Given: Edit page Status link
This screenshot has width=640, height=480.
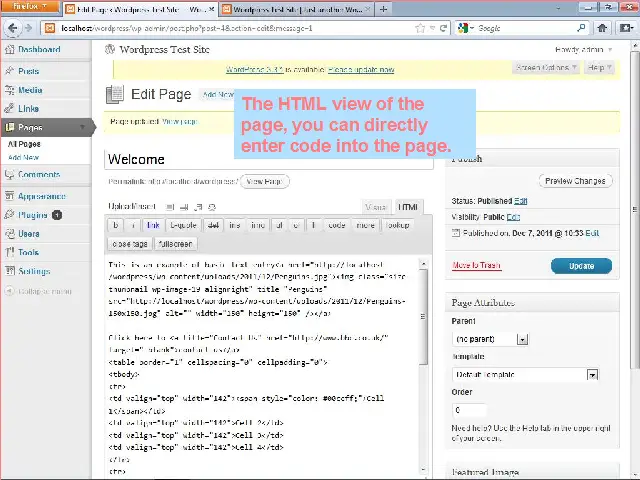Looking at the screenshot, I should coord(520,201).
